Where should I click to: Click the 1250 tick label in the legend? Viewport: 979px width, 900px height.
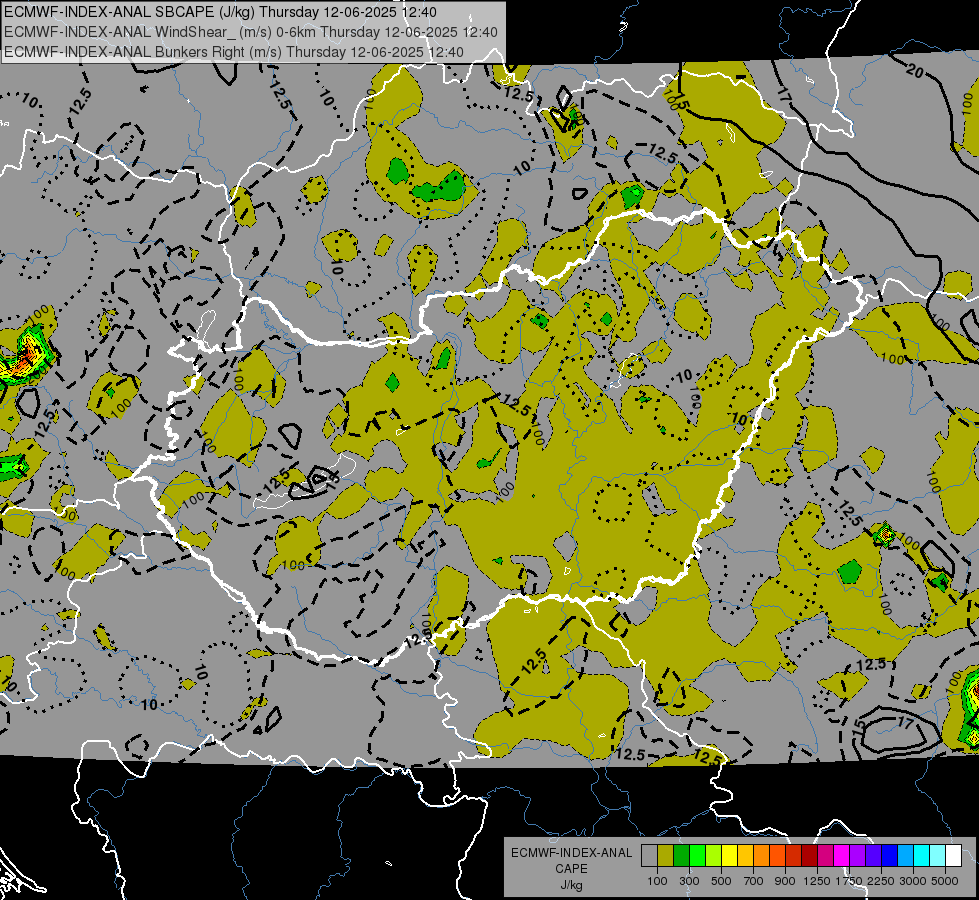(817, 881)
